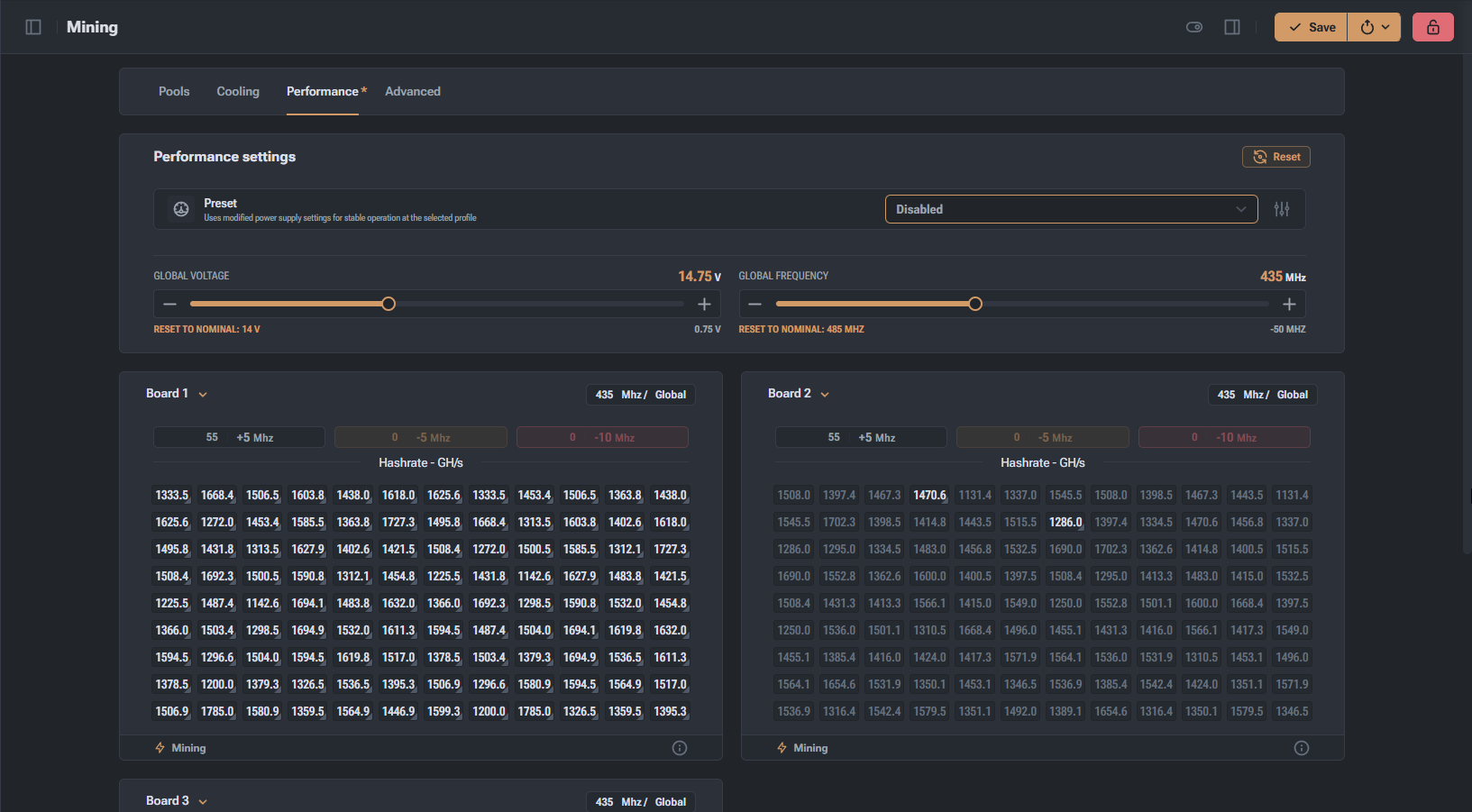
Task: Select Board 2 +5 Mhz chip group
Action: [x=861, y=437]
